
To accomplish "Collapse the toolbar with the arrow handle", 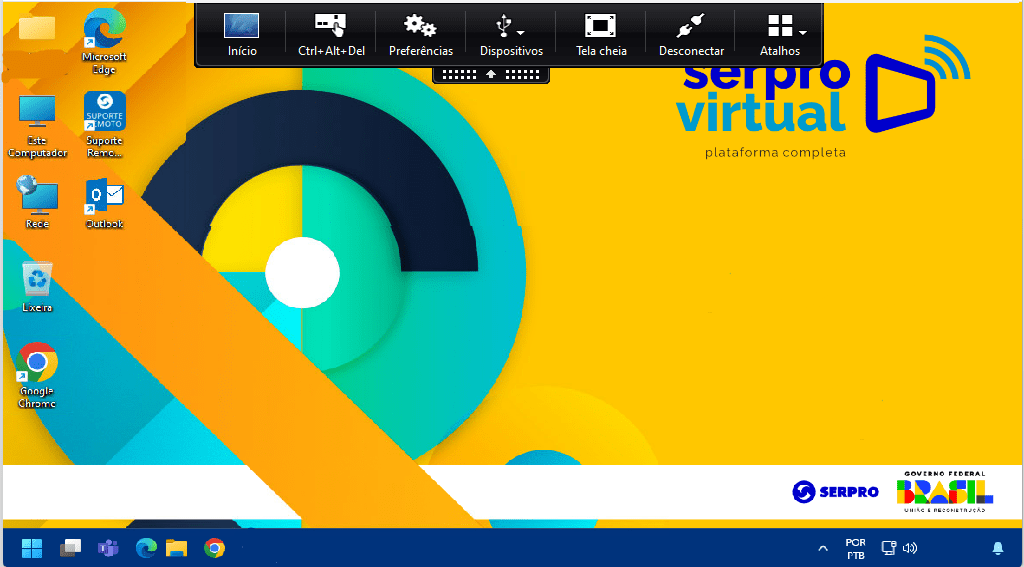I will click(x=491, y=74).
